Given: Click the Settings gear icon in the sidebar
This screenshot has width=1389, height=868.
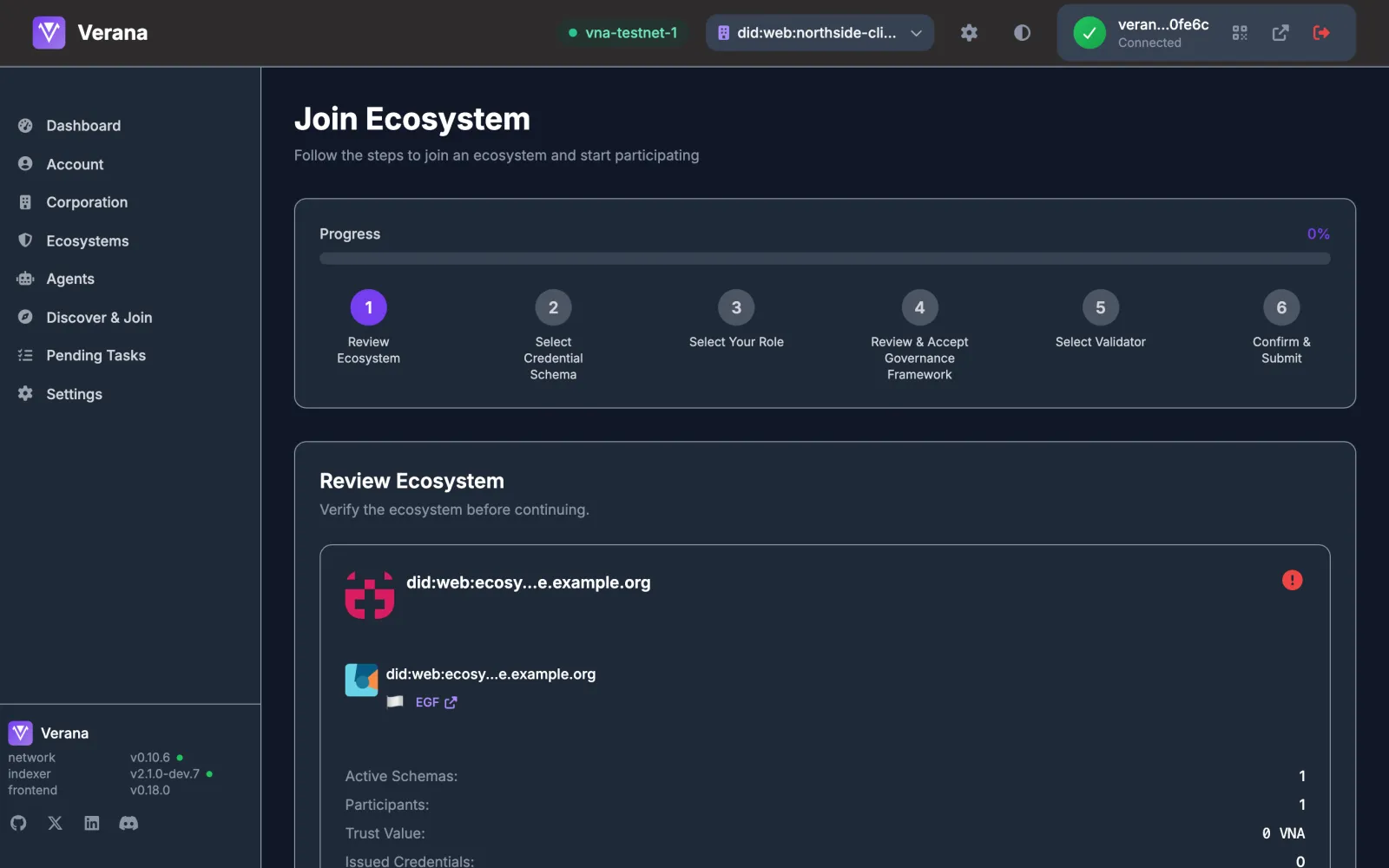Looking at the screenshot, I should click(x=25, y=393).
